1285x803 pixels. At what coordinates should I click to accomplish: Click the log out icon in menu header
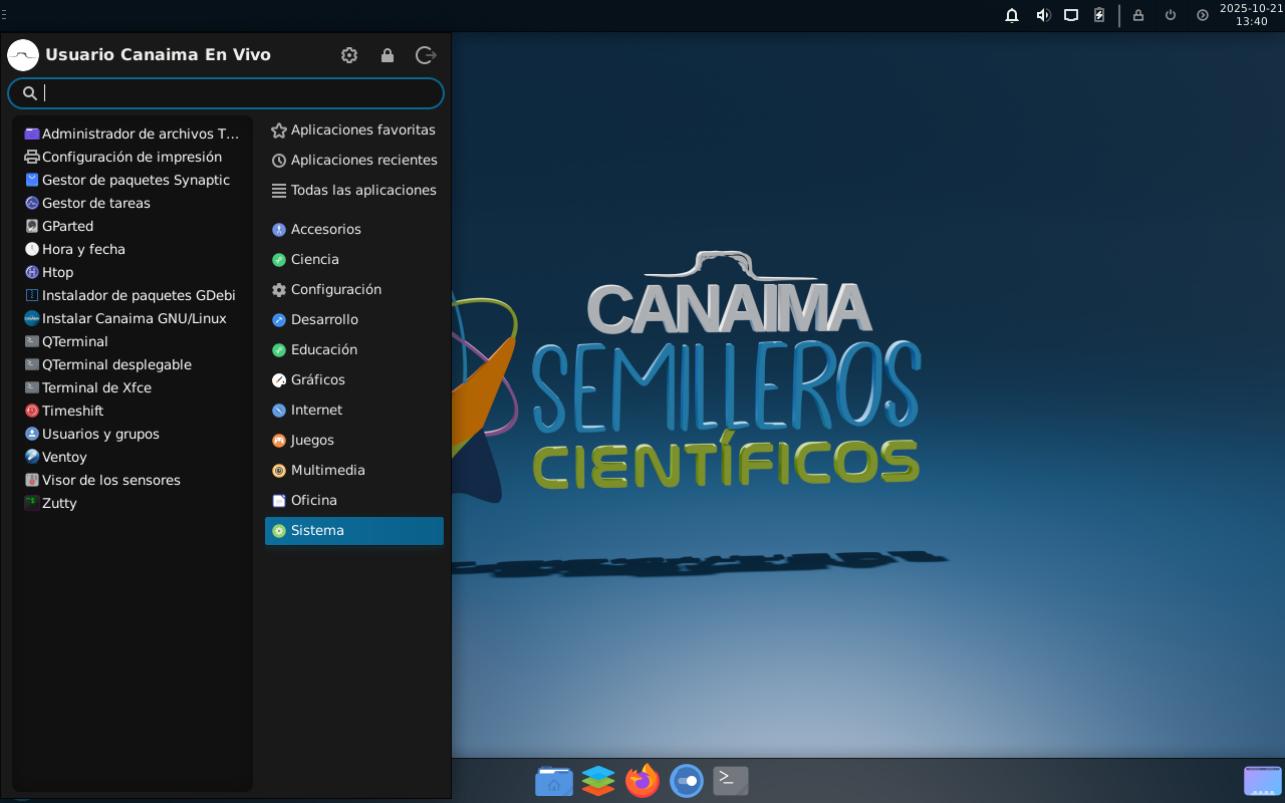coord(425,55)
